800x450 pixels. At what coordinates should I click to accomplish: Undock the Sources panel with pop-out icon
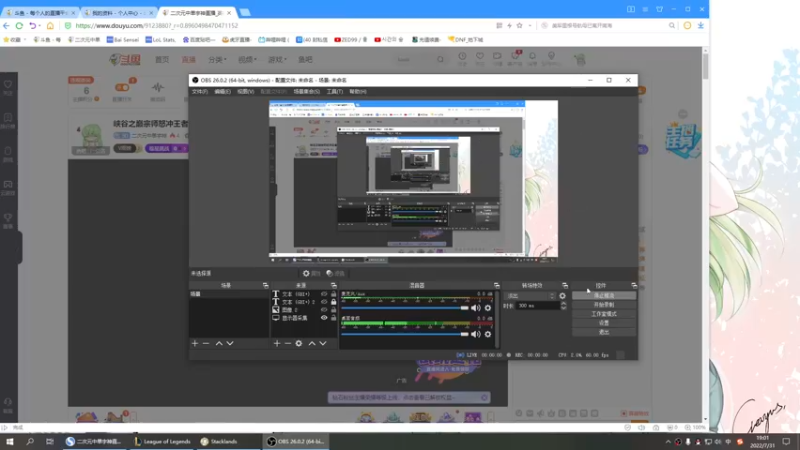point(334,286)
